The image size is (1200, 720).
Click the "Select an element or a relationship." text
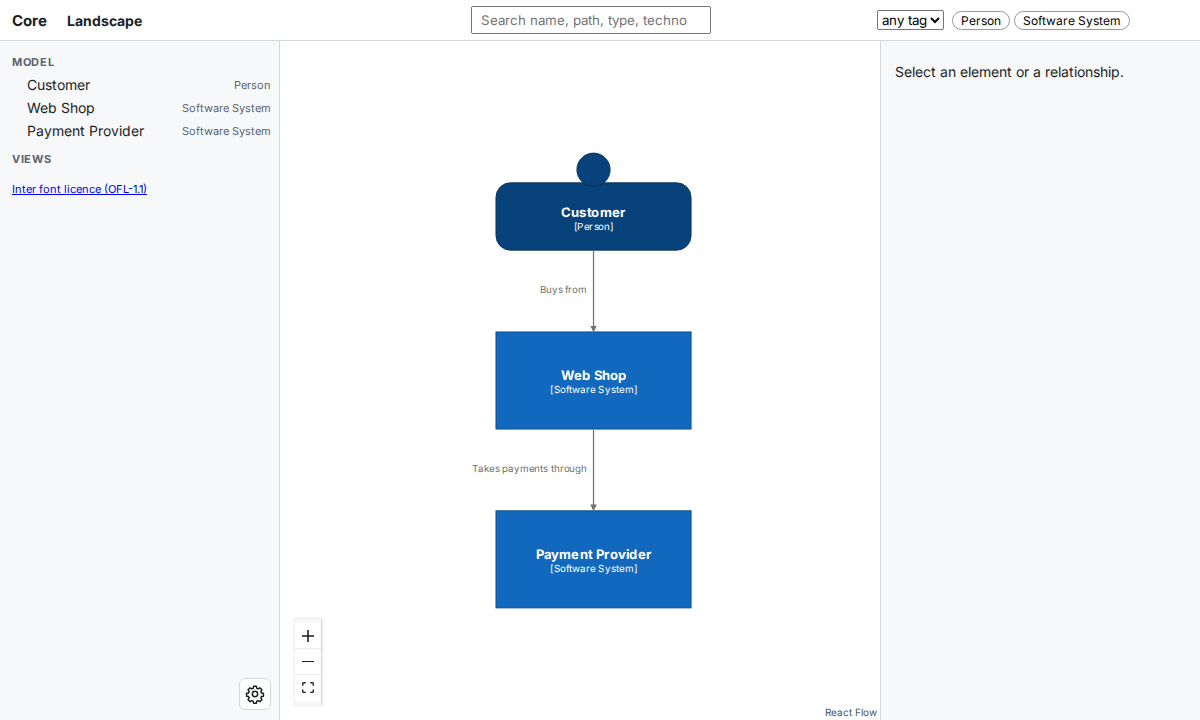(1009, 72)
